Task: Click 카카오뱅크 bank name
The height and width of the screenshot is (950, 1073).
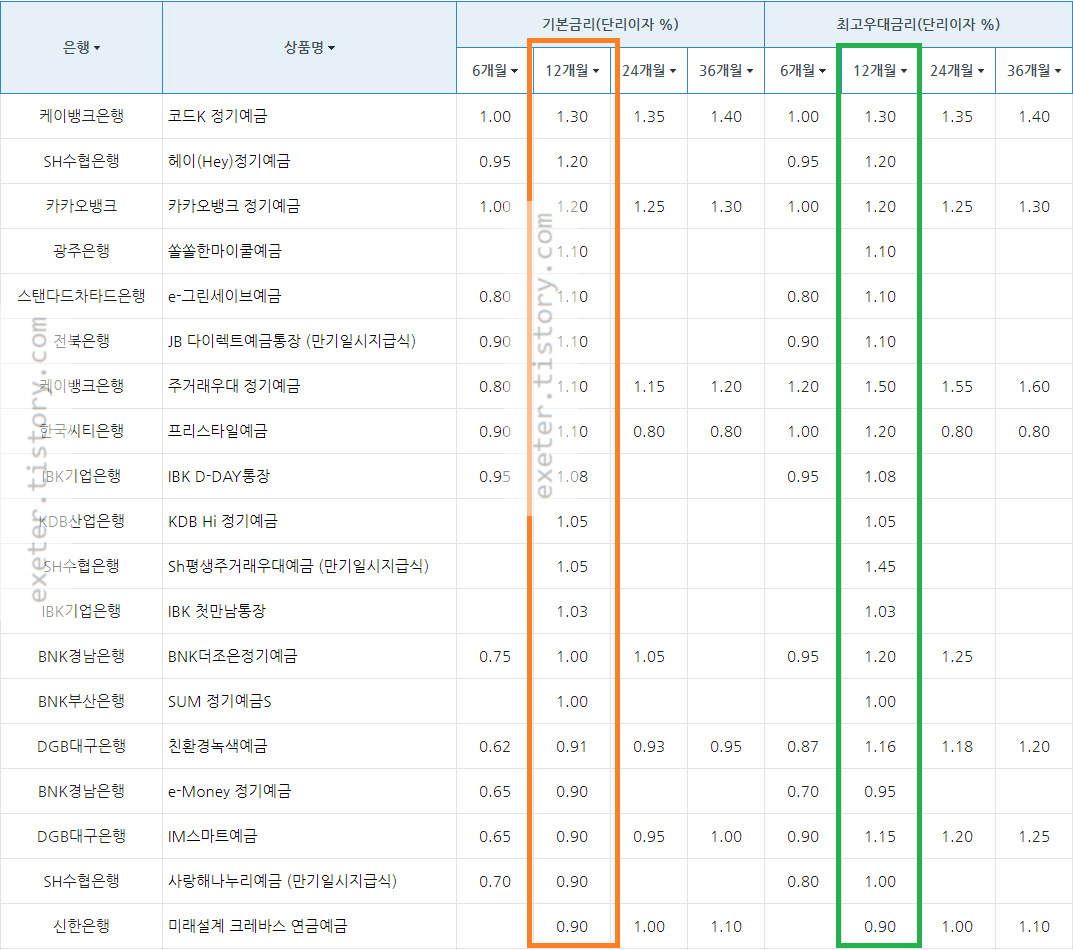Action: pyautogui.click(x=81, y=206)
